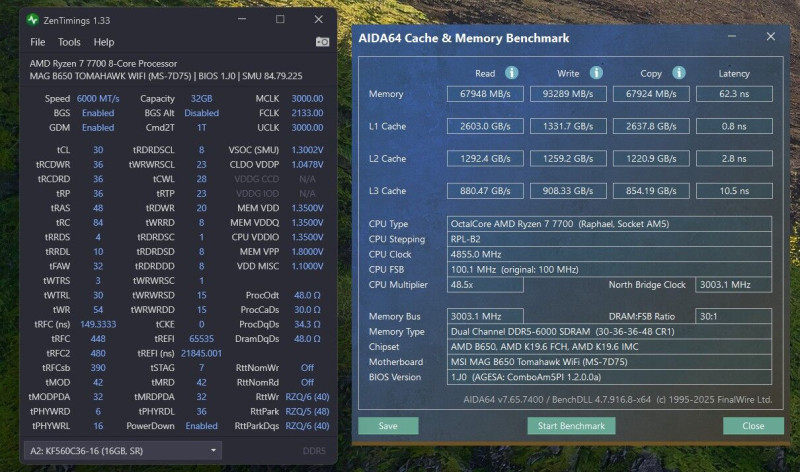Click the tREFI (ns) value 21845.001
Image resolution: width=800 pixels, height=472 pixels.
pos(202,353)
